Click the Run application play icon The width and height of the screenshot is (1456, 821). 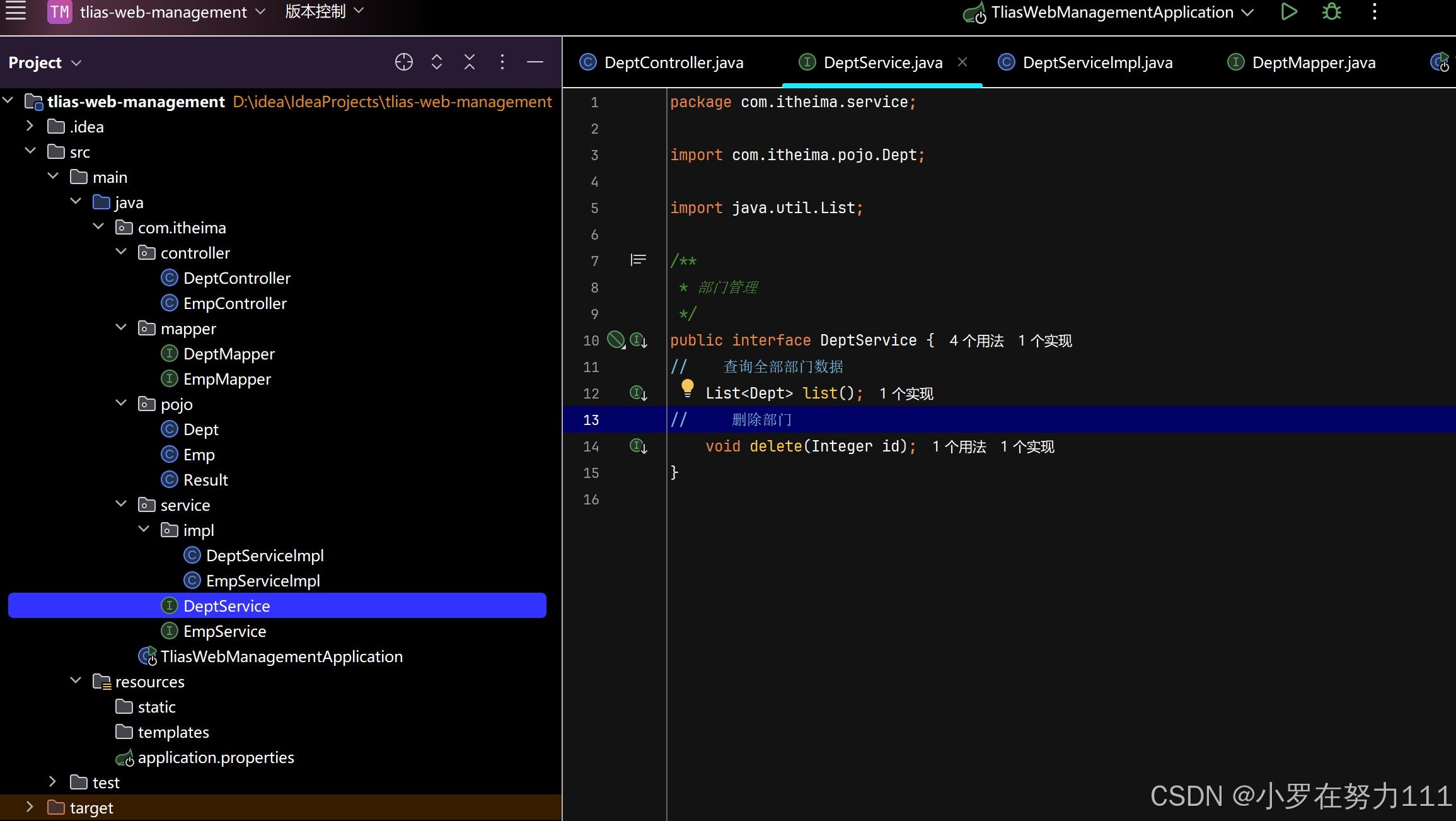tap(1289, 12)
